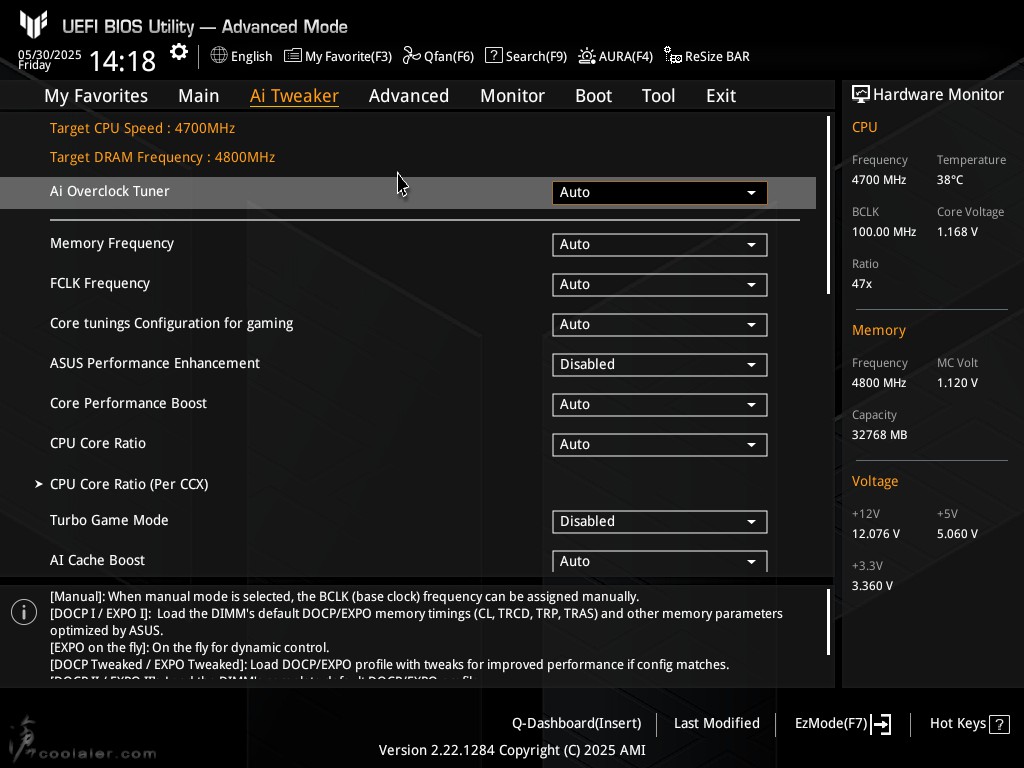Select the FCLK Frequency row label

click(x=100, y=283)
